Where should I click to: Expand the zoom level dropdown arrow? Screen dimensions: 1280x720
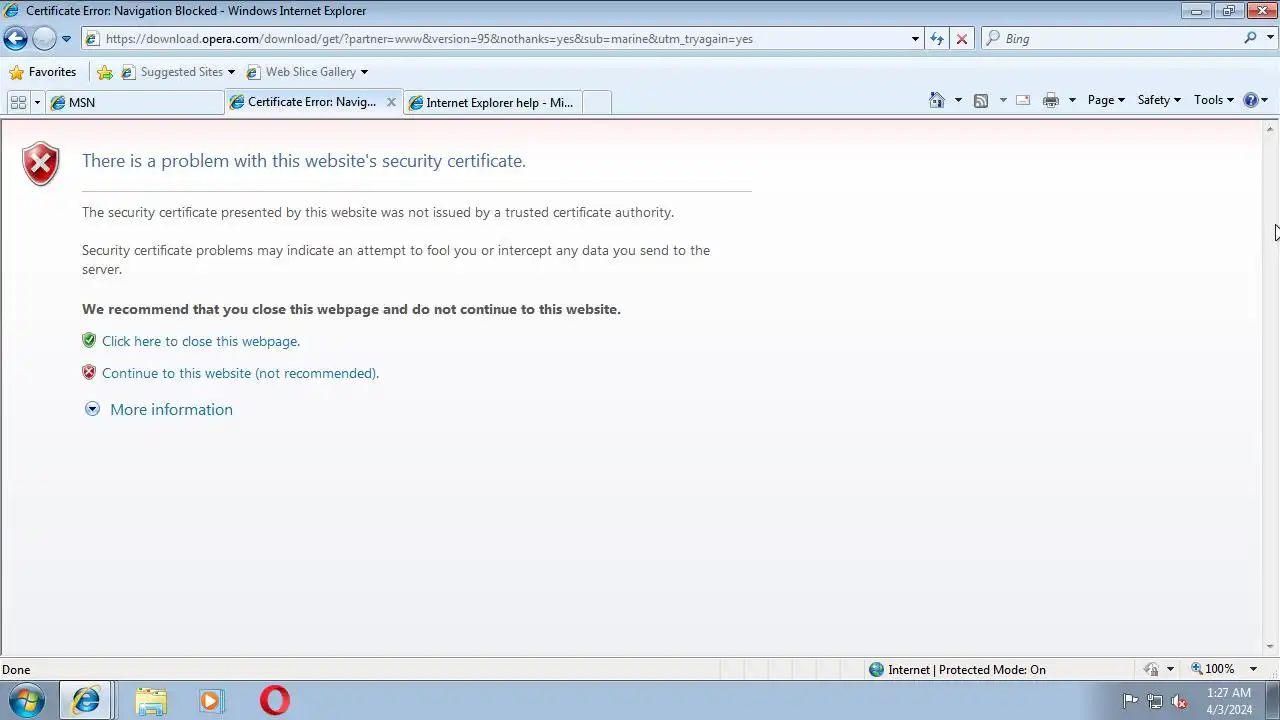pyautogui.click(x=1253, y=669)
